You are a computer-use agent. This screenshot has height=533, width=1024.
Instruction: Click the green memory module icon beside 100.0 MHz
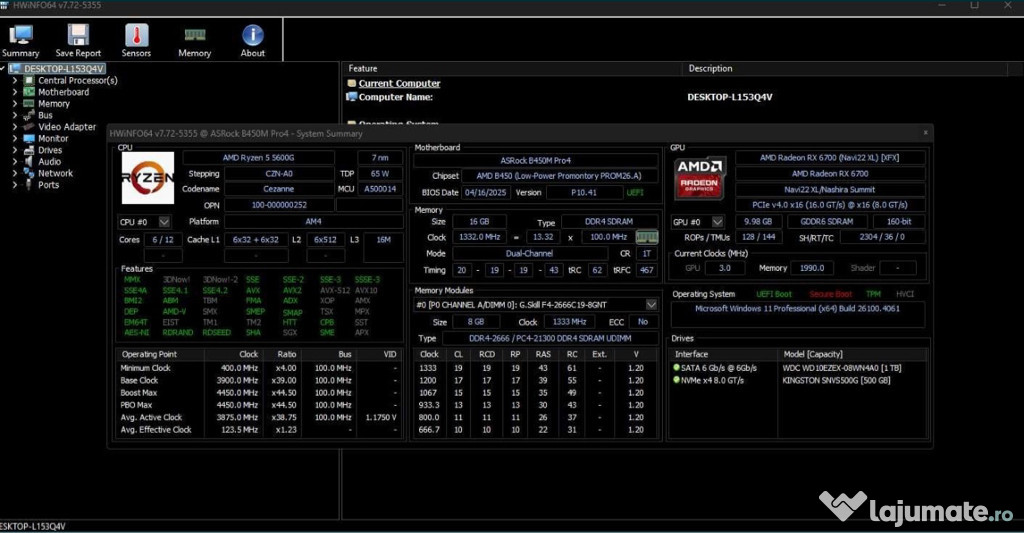[x=647, y=237]
